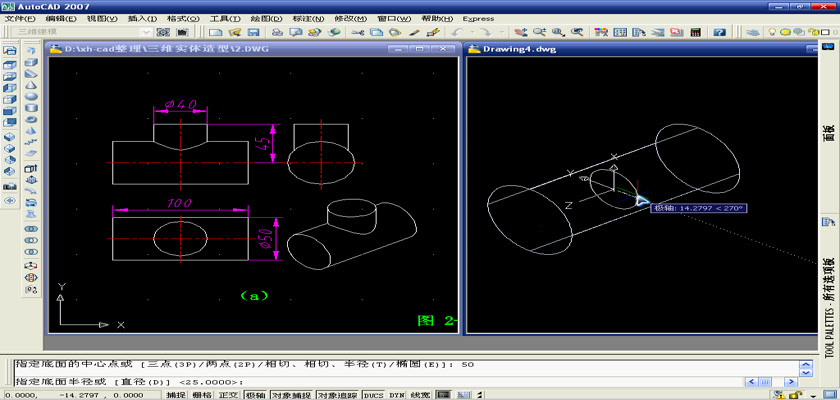Toggle the 对象捕捉 object snap button
This screenshot has height=400, width=840.
(x=290, y=395)
